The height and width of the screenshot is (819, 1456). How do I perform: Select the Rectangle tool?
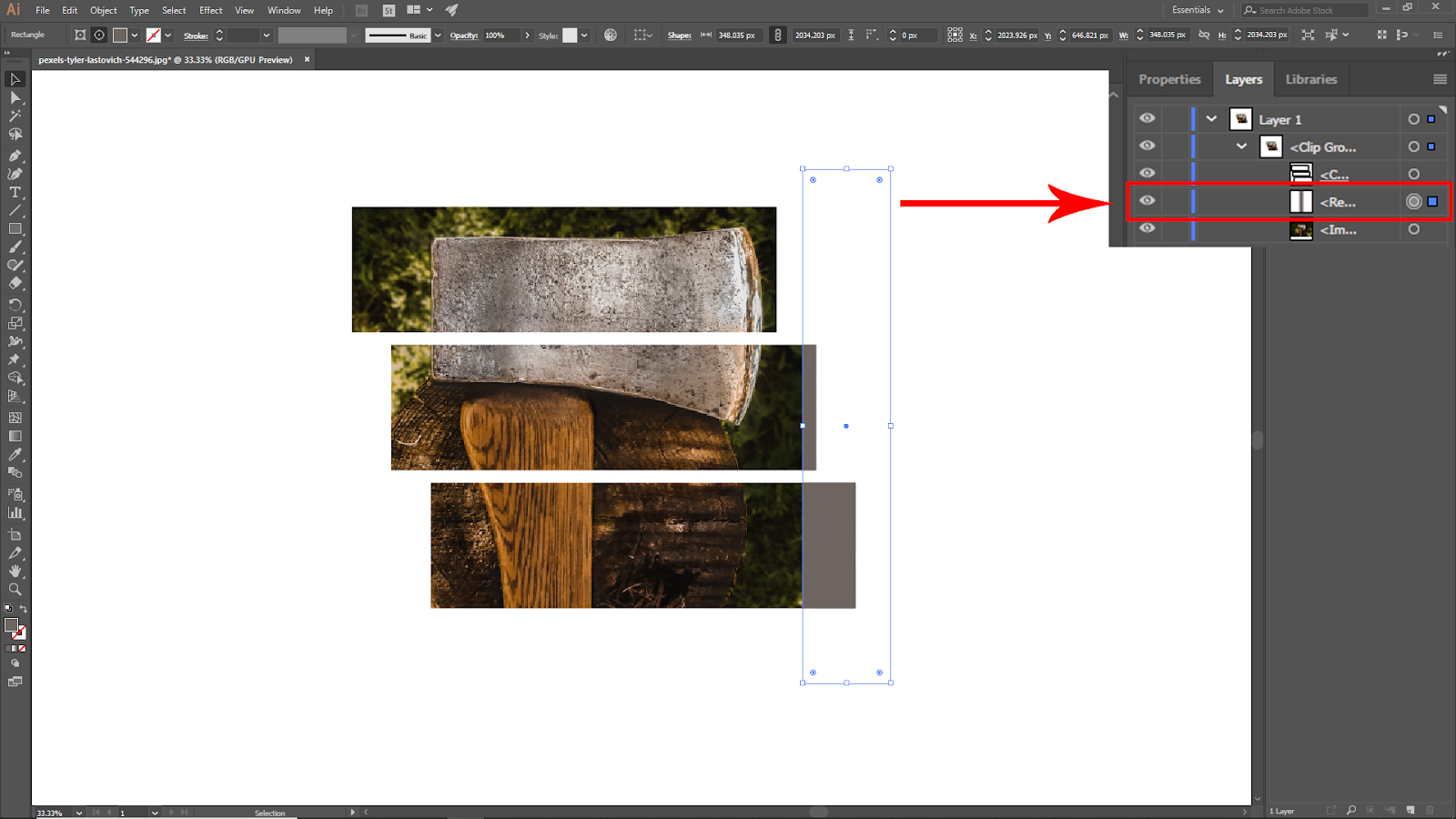pos(15,229)
